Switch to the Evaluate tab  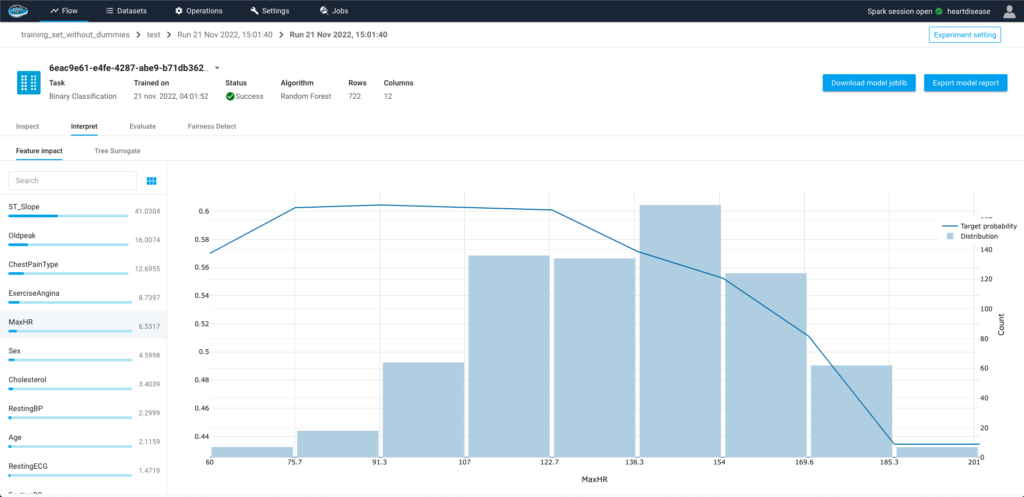(x=142, y=126)
